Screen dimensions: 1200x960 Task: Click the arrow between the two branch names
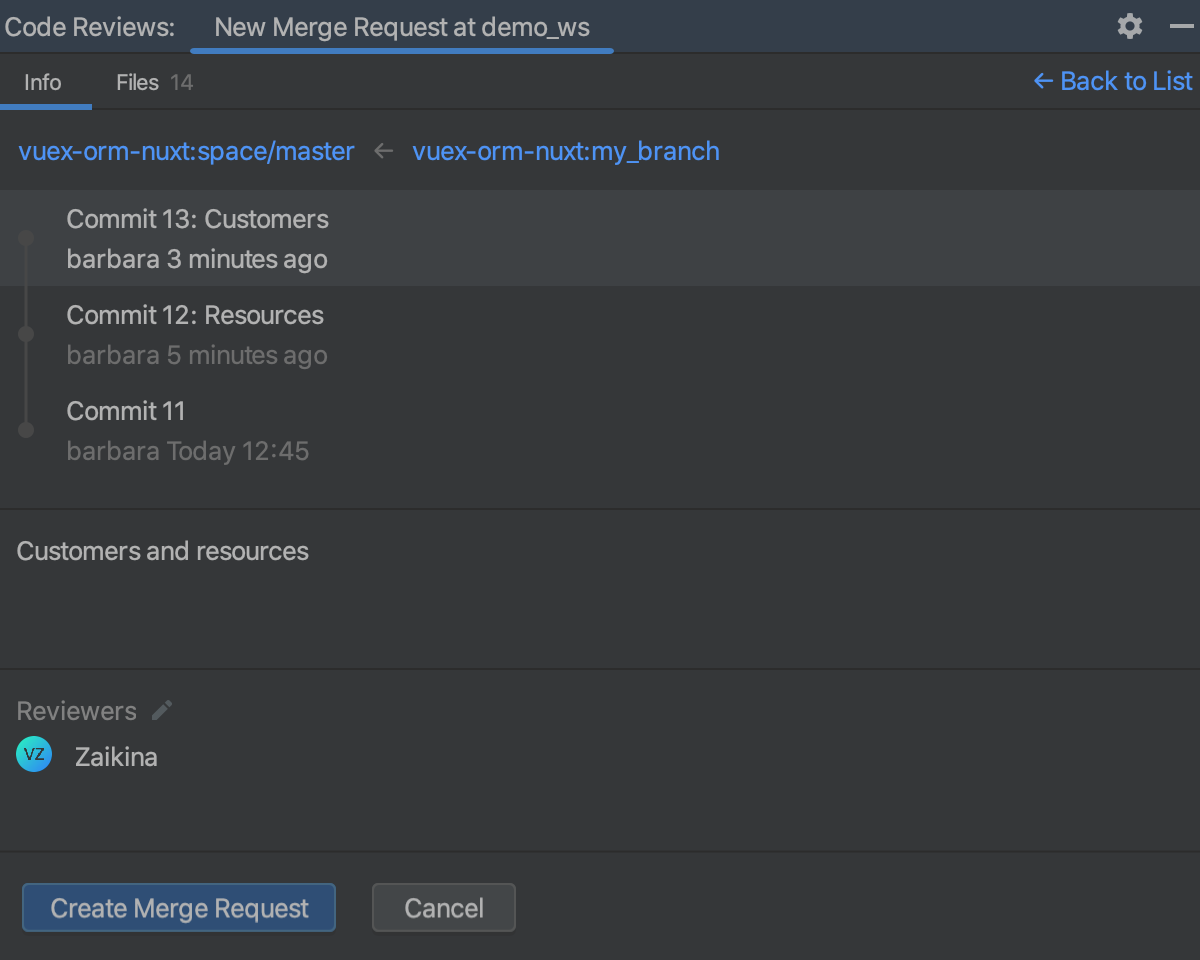point(383,151)
